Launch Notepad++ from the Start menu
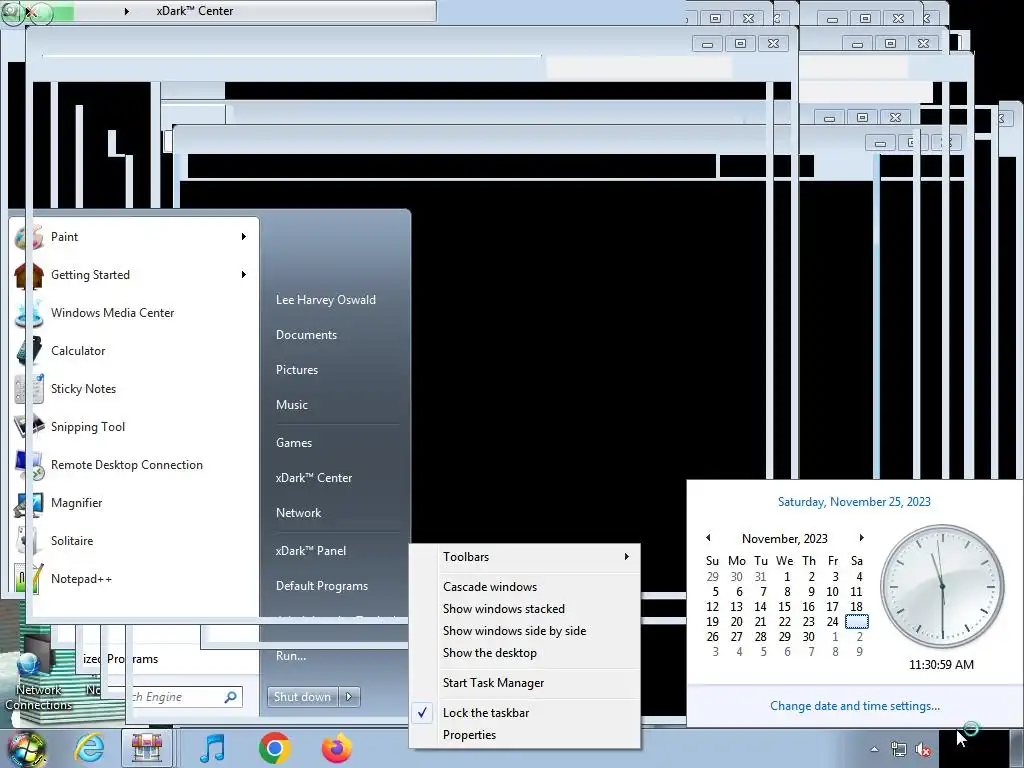Image resolution: width=1024 pixels, height=768 pixels. point(134,578)
